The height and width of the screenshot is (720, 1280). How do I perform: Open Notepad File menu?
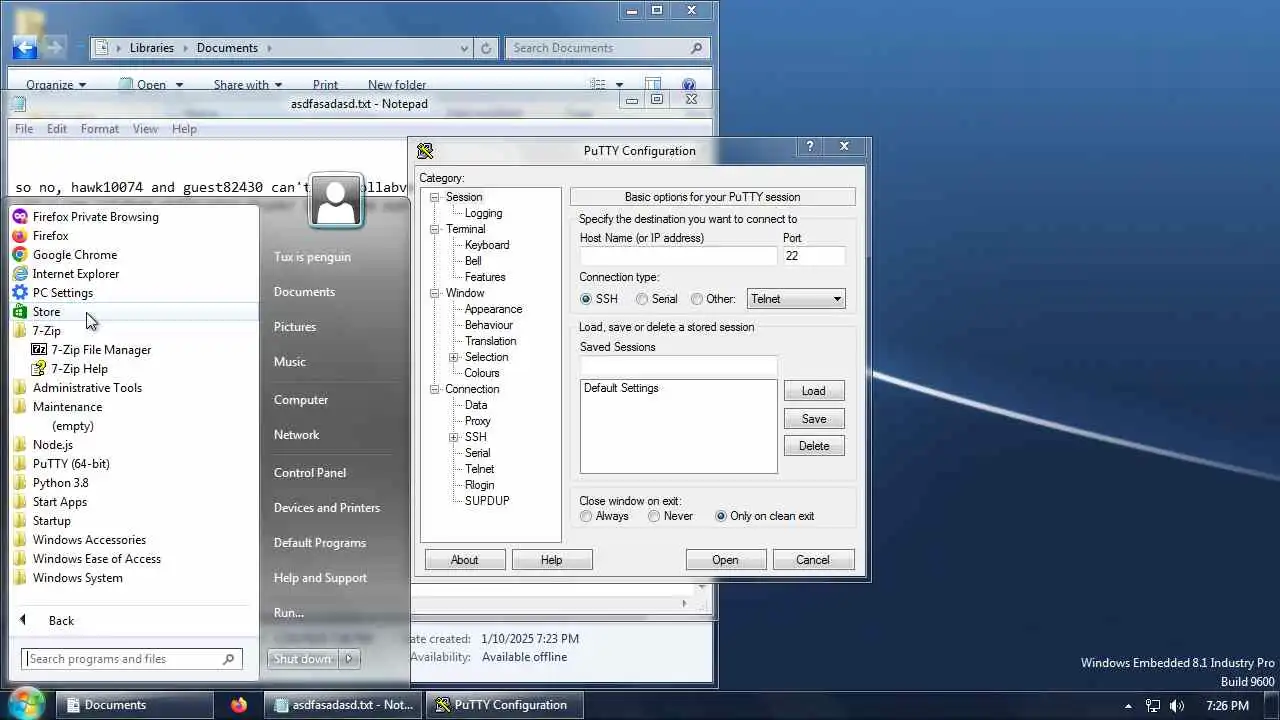click(24, 129)
